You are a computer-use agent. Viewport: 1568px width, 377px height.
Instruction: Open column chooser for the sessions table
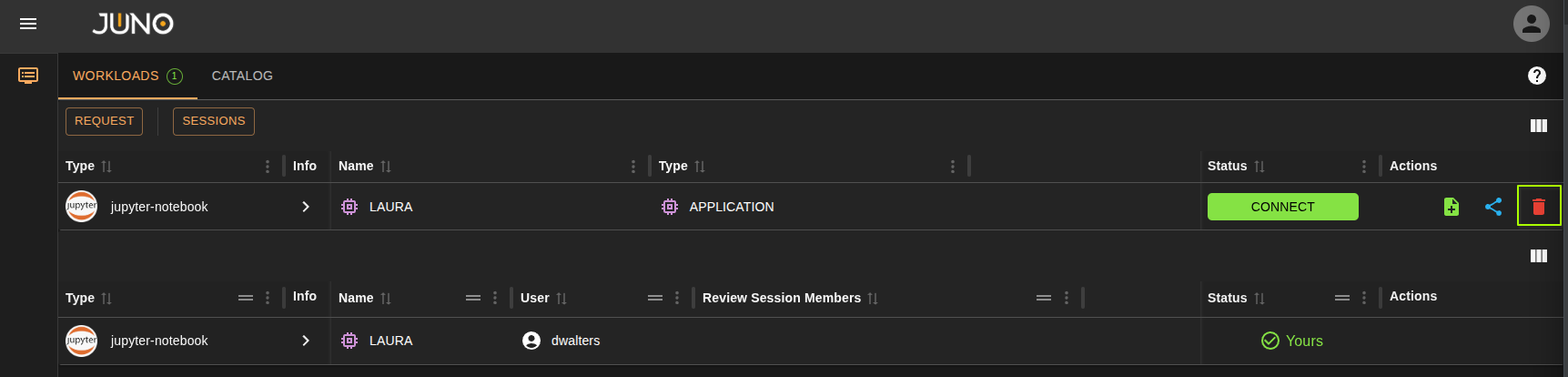coord(1538,256)
